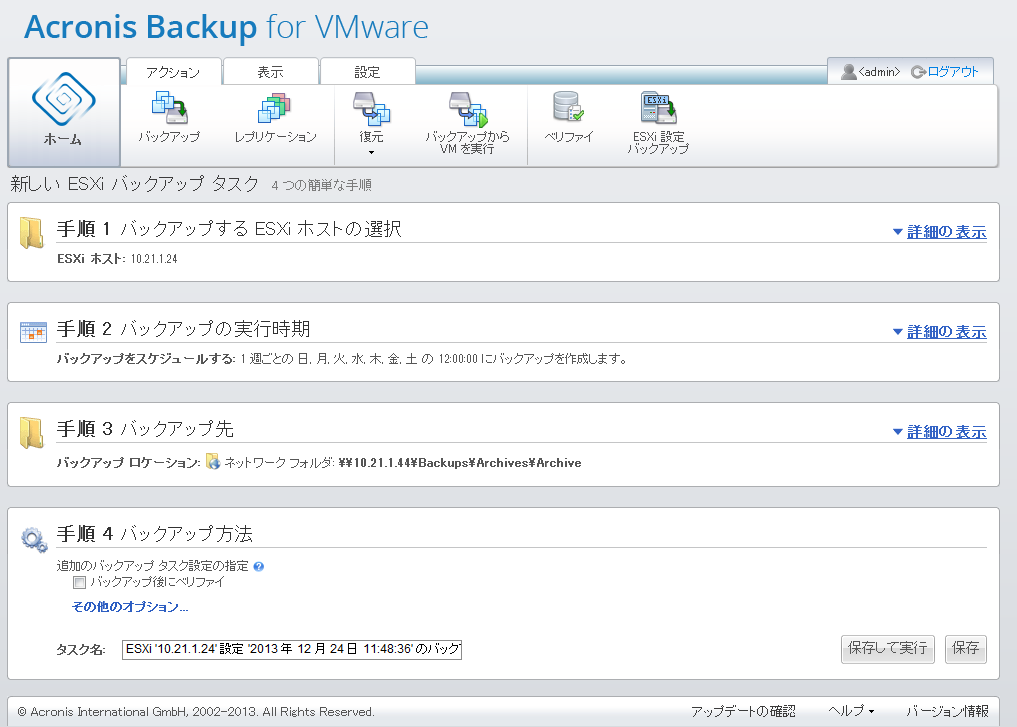Open the 復元 dropdown arrow
This screenshot has width=1017, height=727.
(x=371, y=153)
